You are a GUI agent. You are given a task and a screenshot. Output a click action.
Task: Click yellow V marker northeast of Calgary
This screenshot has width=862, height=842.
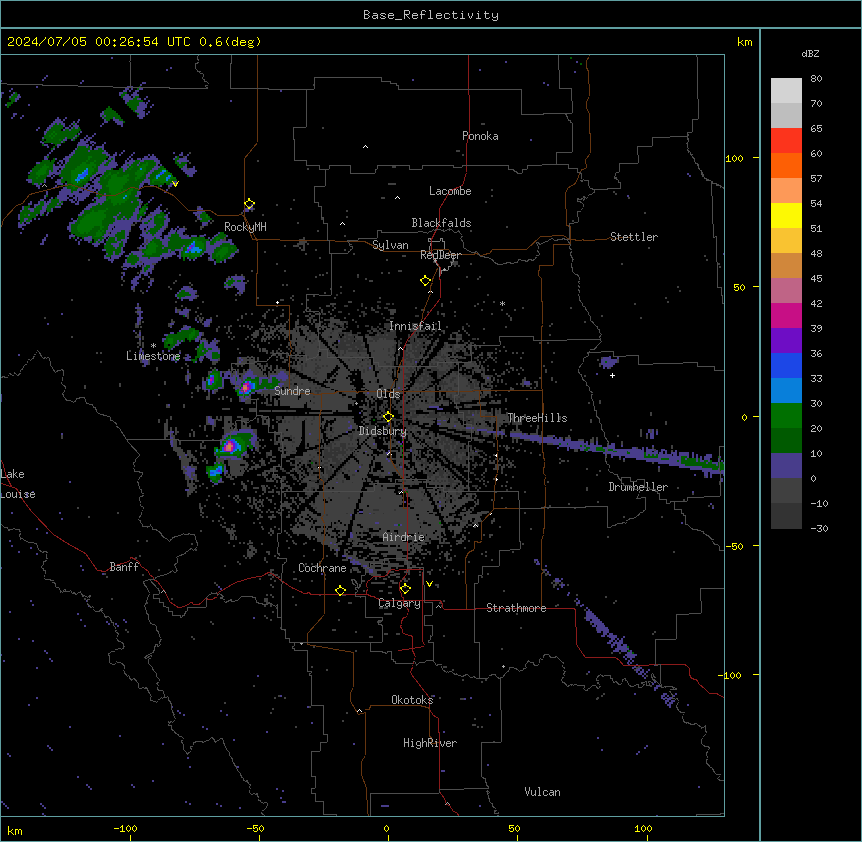coord(429,584)
